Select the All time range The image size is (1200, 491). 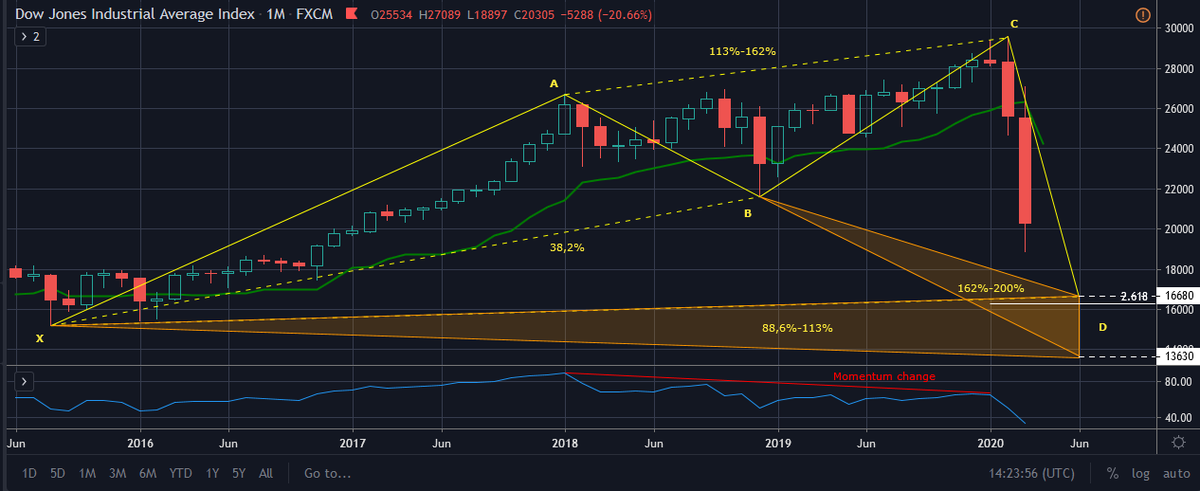[x=265, y=473]
